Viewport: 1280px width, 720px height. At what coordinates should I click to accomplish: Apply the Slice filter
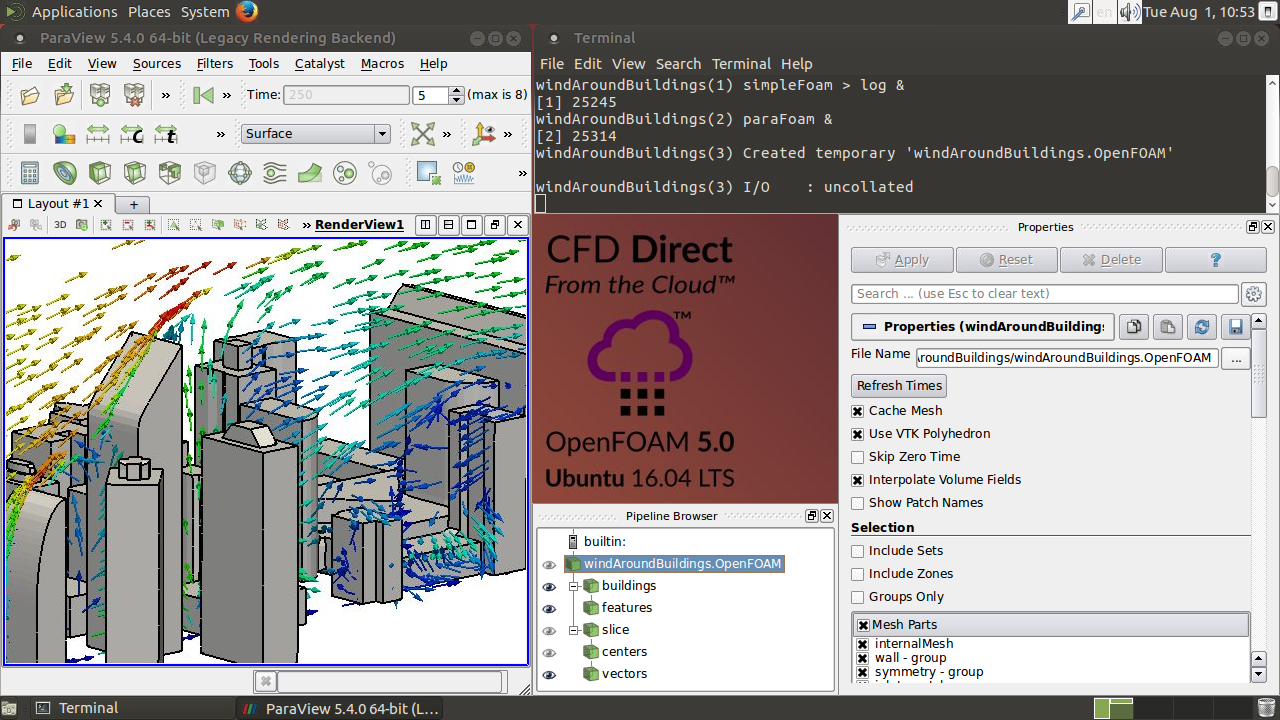(135, 173)
